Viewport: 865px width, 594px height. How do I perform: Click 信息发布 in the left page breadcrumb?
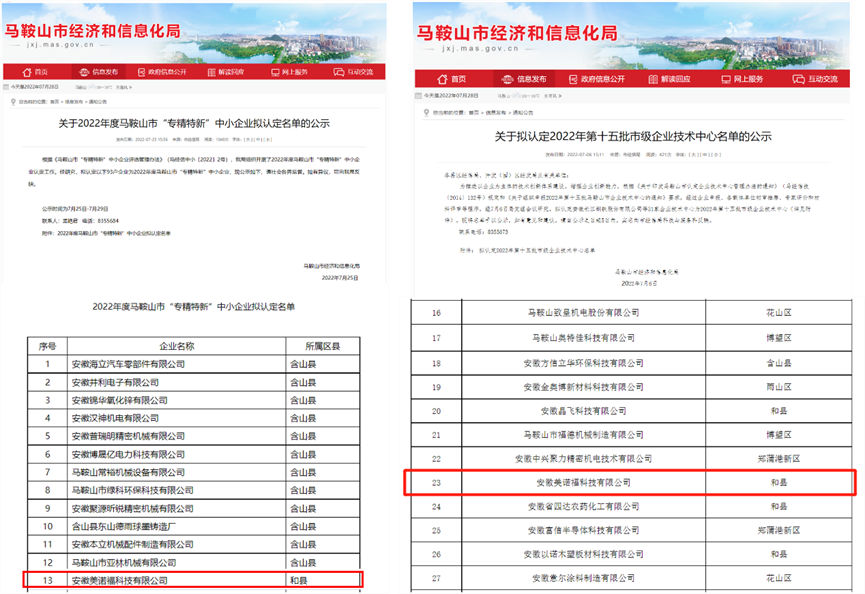(73, 102)
